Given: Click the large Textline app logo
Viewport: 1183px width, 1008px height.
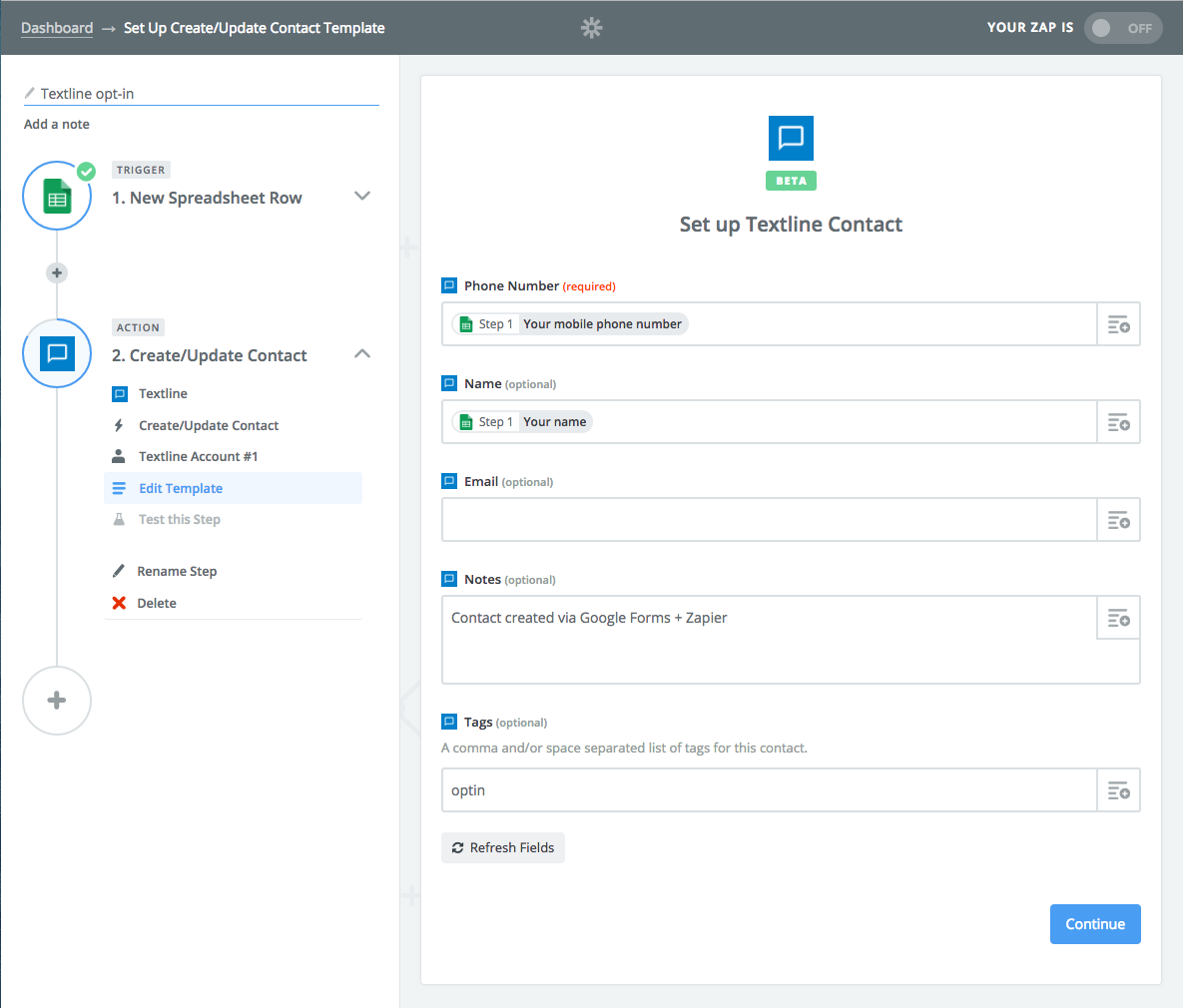Looking at the screenshot, I should click(x=791, y=138).
